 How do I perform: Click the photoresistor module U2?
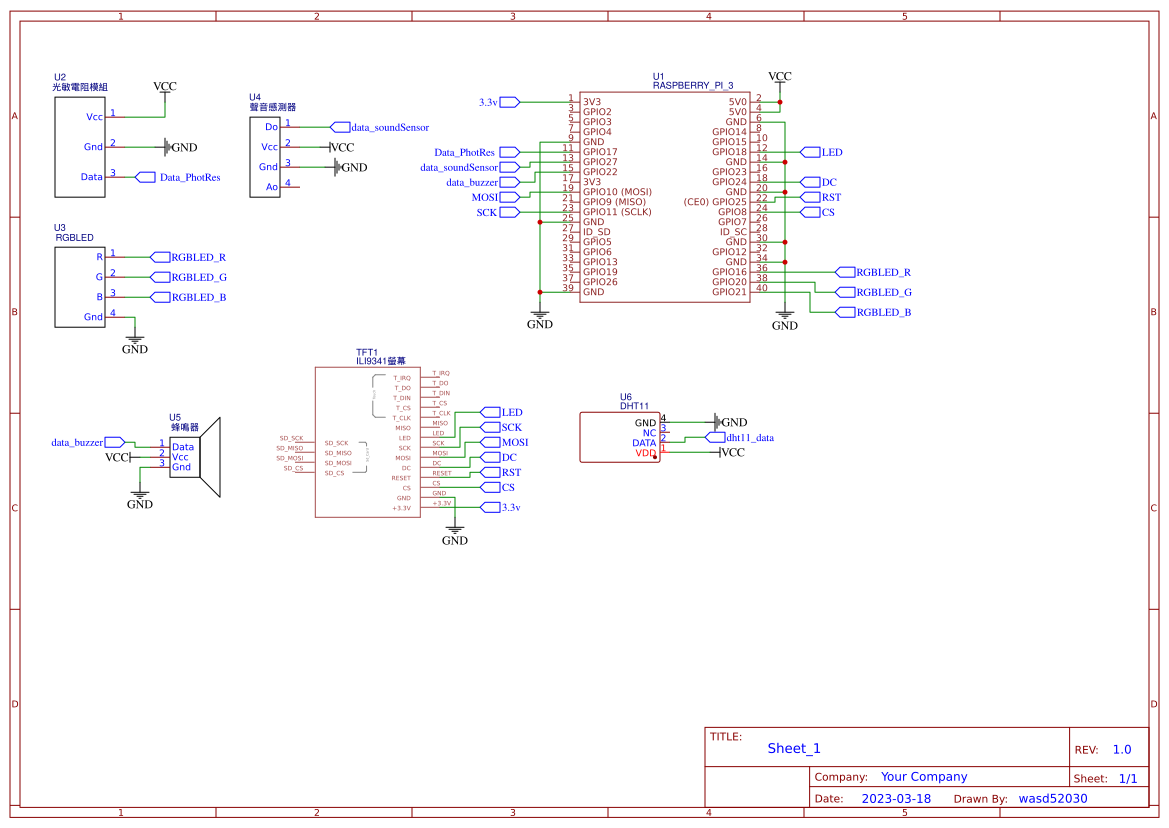[80, 145]
